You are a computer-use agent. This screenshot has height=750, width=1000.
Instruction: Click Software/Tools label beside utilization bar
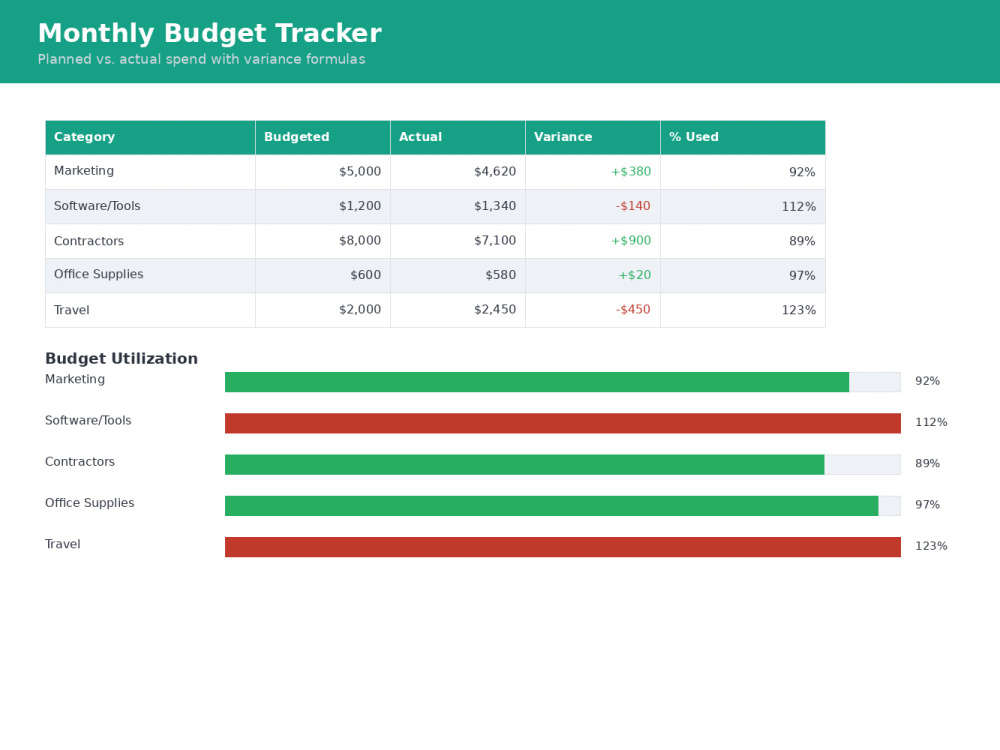point(88,421)
